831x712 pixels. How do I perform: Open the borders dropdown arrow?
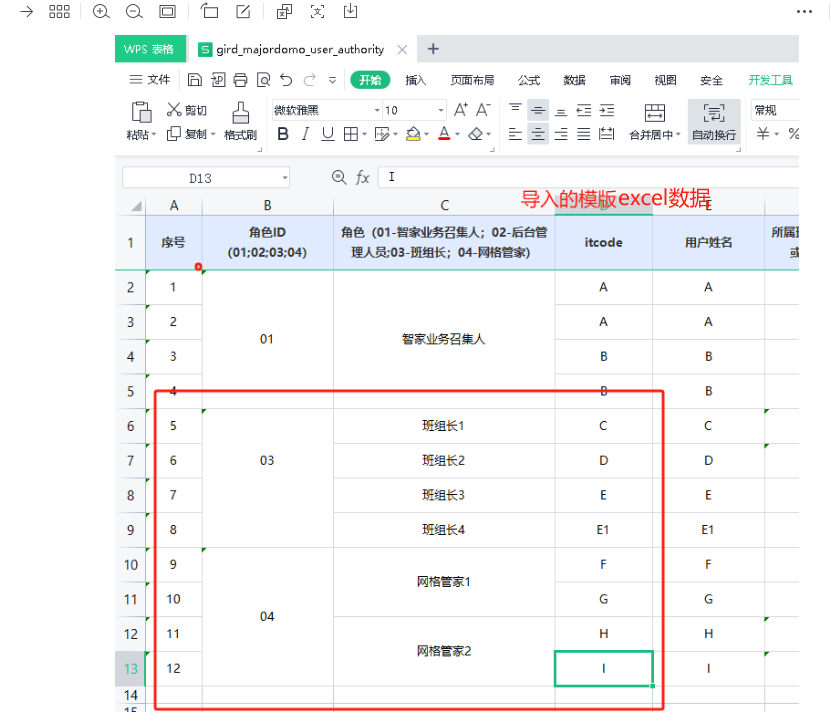click(365, 134)
